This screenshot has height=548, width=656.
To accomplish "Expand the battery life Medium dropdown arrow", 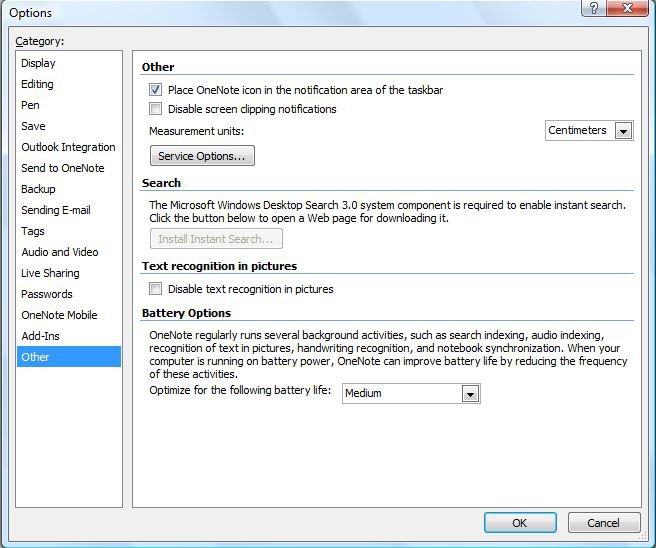I will (x=470, y=394).
